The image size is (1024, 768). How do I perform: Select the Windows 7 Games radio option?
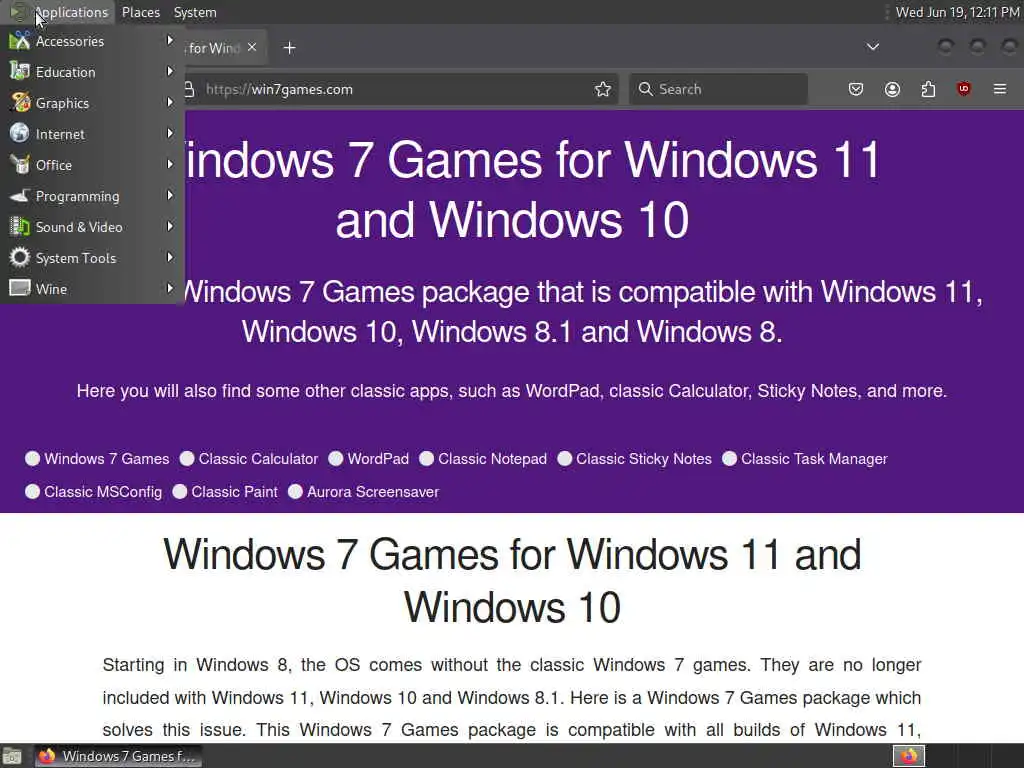32,458
